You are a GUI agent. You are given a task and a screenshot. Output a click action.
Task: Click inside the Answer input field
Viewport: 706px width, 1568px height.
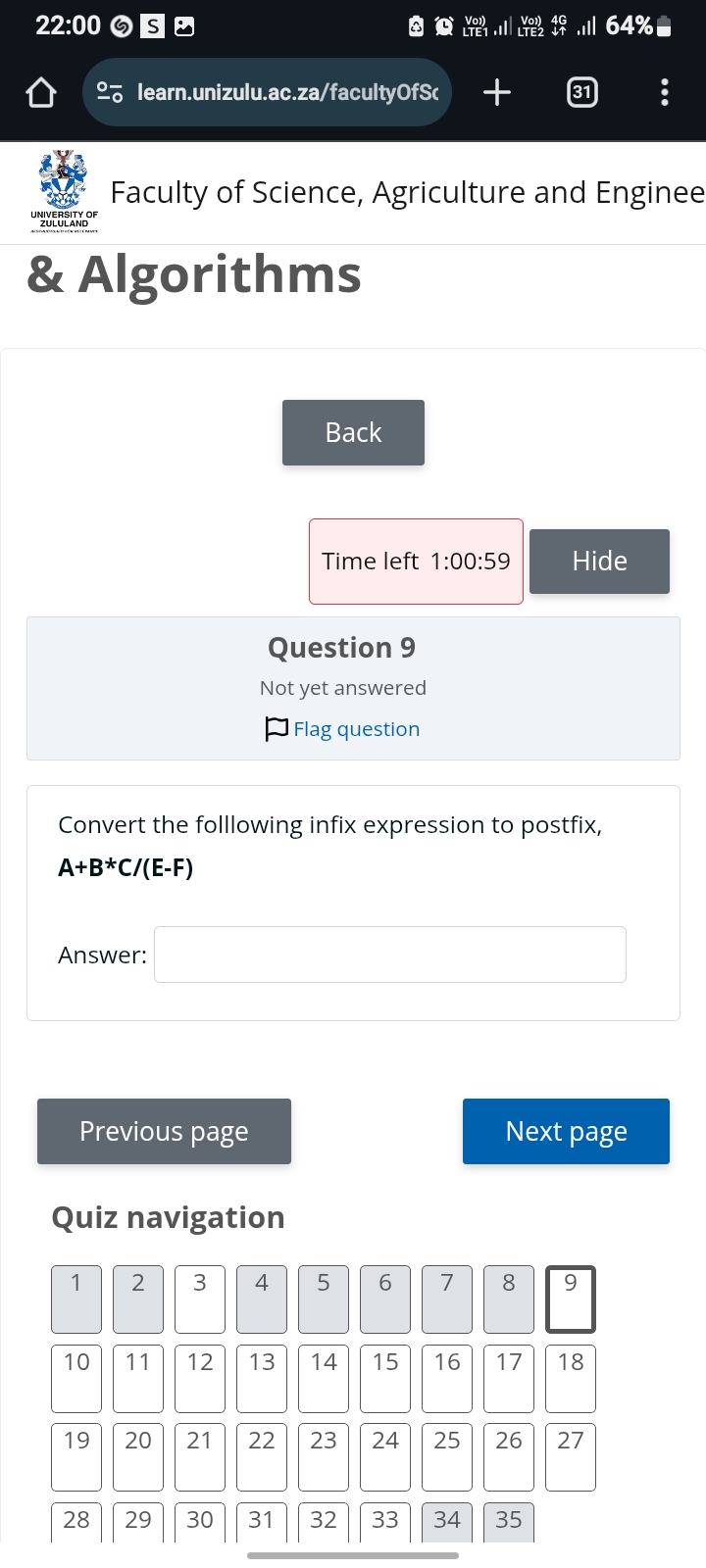tap(389, 954)
